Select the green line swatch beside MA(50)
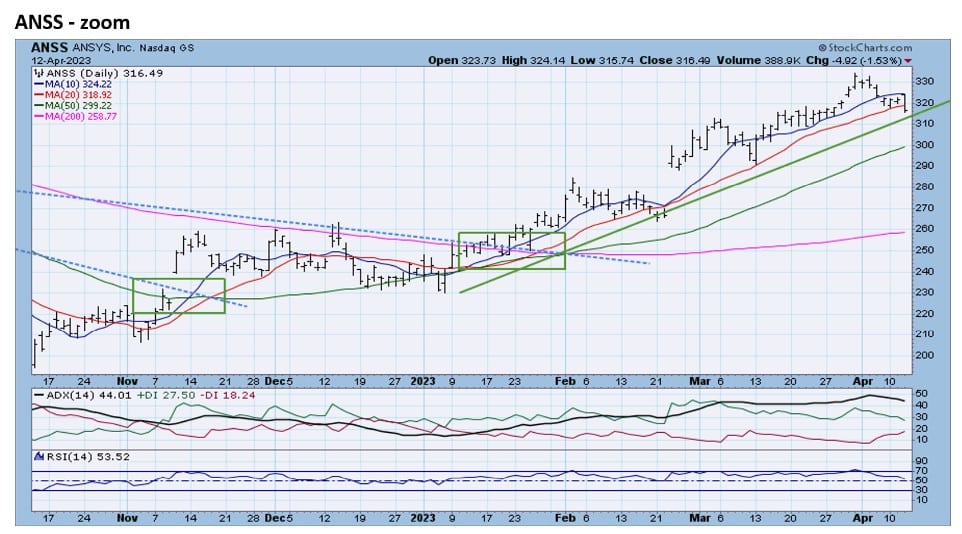The image size is (962, 534). (39, 106)
